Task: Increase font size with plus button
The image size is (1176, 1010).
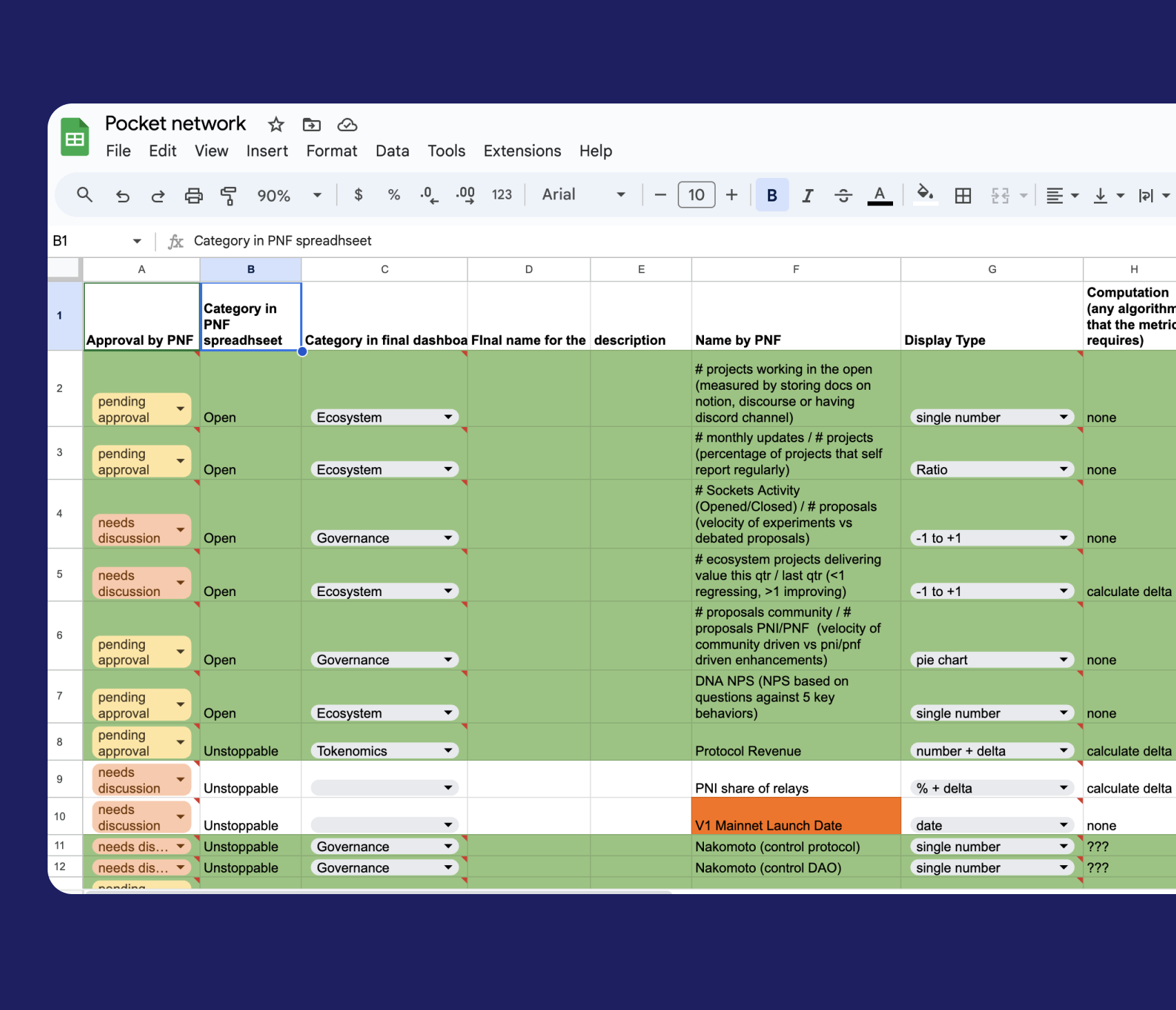Action: pos(732,195)
